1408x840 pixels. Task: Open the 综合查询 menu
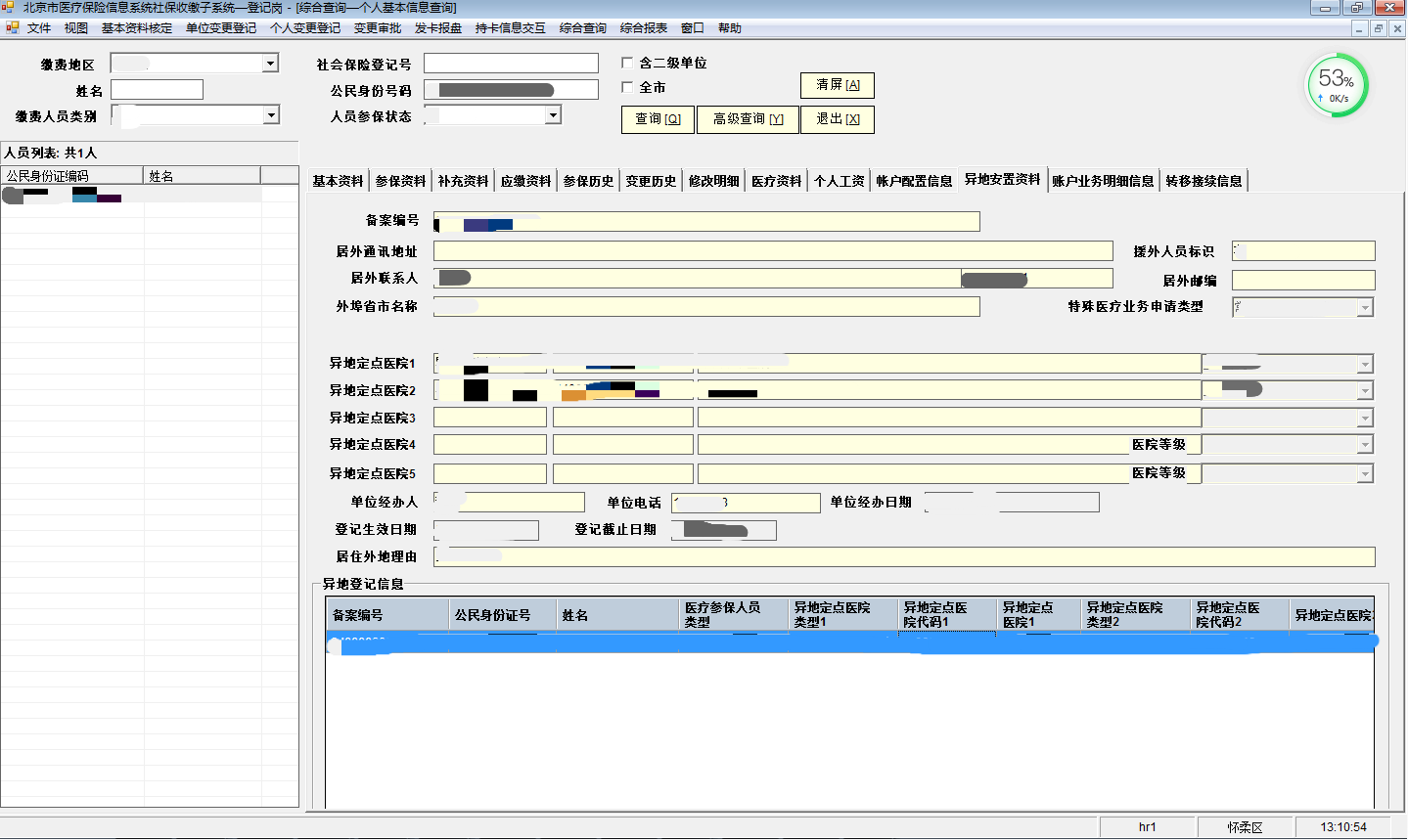(x=582, y=28)
